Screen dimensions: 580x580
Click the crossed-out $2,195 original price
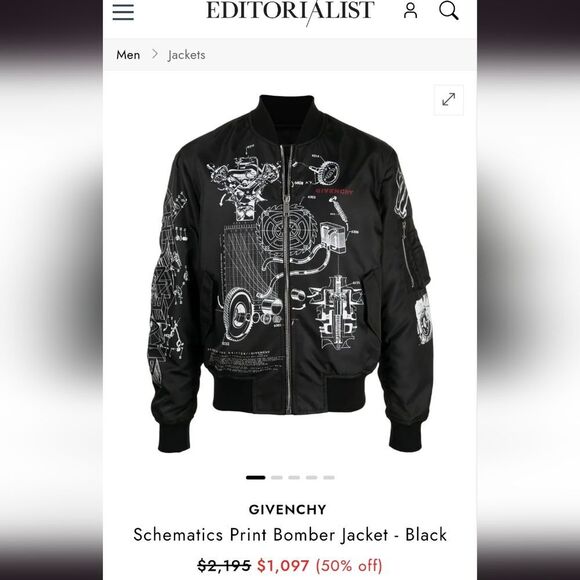(x=224, y=566)
